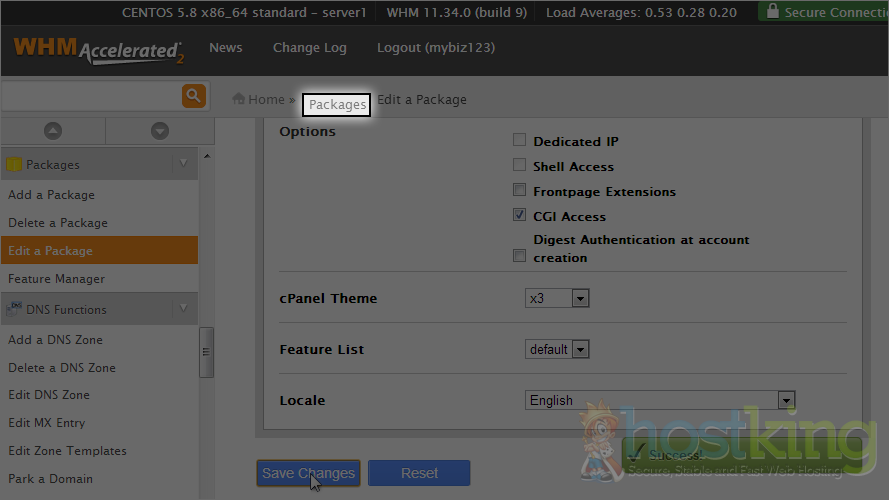889x500 pixels.
Task: Enable the Dedicated IP checkbox
Action: pyautogui.click(x=519, y=141)
